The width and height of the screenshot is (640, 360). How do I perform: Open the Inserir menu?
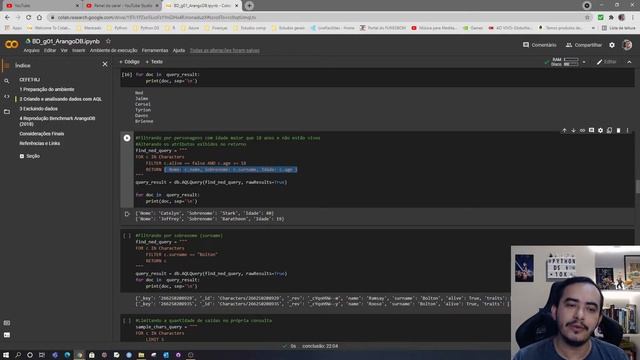pos(78,51)
